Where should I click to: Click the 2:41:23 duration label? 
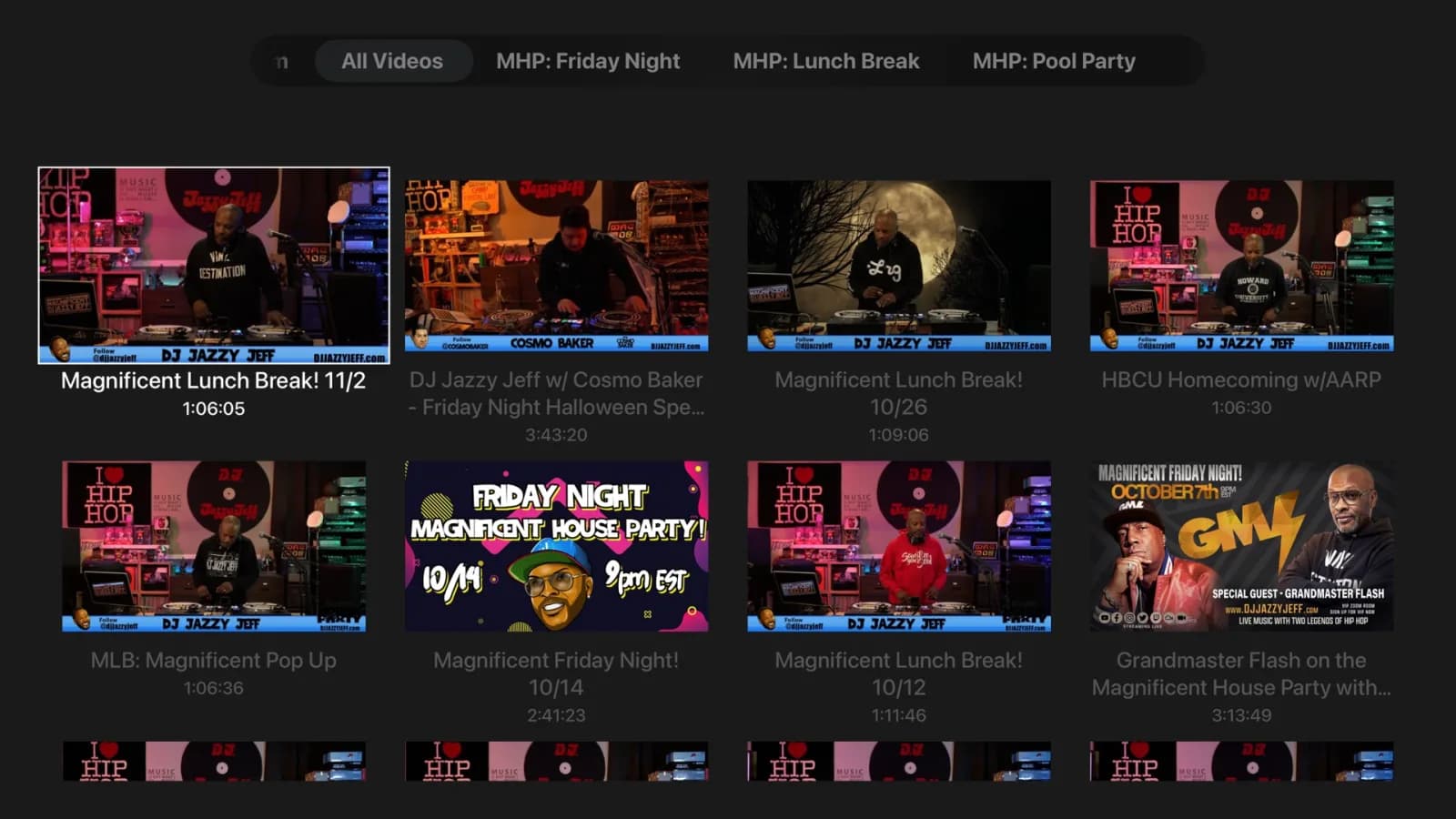pos(556,715)
